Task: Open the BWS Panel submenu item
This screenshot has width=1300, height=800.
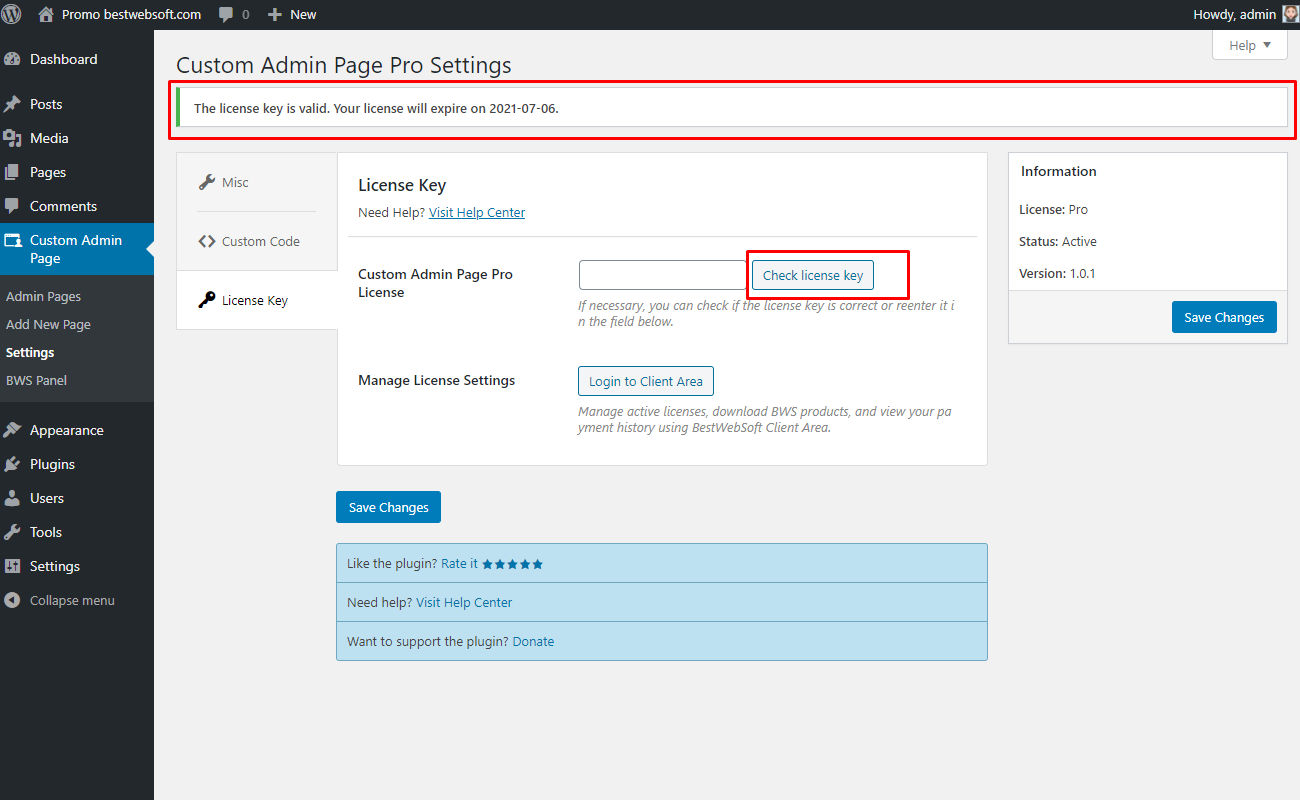Action: 36,380
